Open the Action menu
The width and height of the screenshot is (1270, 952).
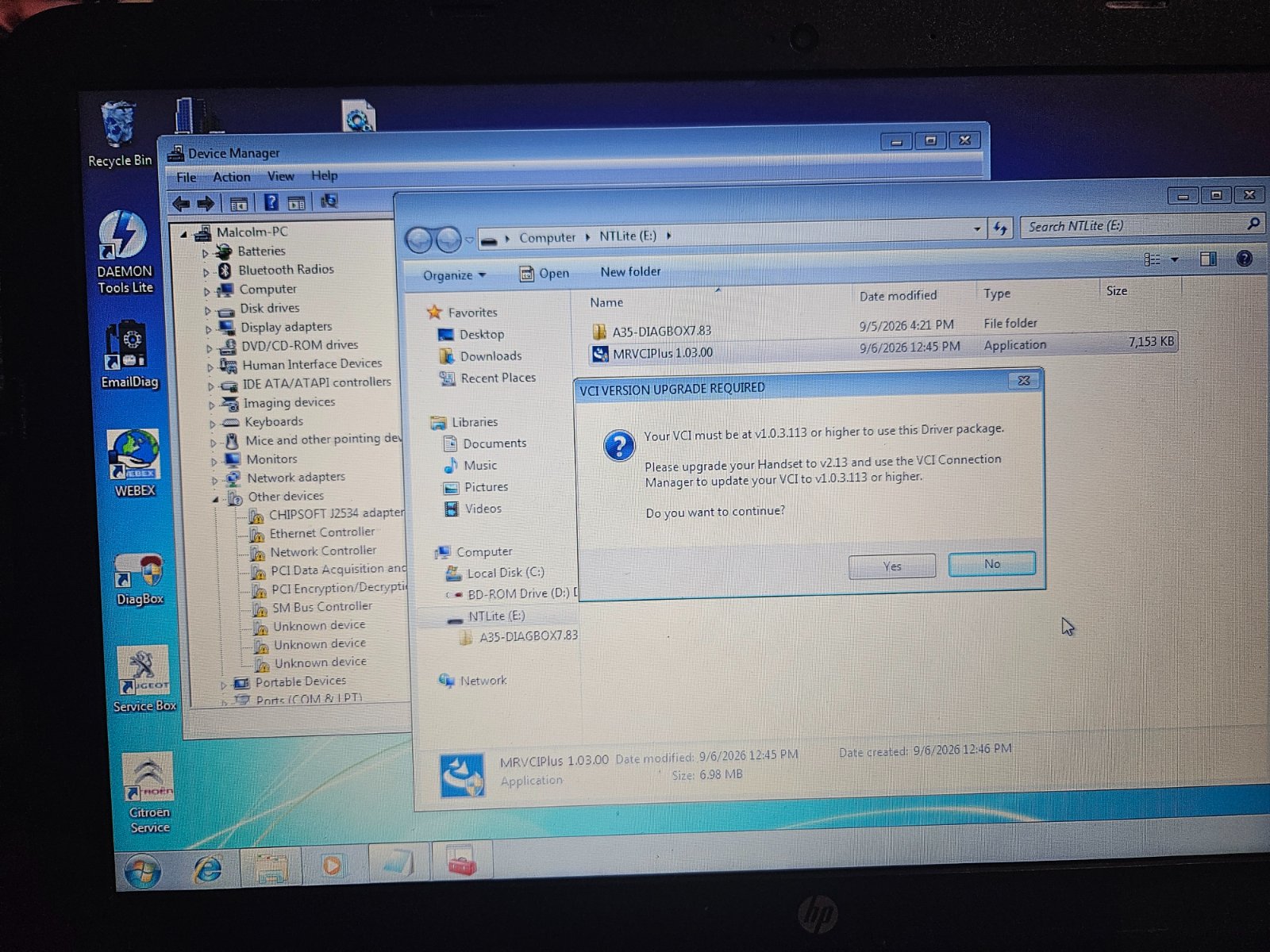point(231,177)
